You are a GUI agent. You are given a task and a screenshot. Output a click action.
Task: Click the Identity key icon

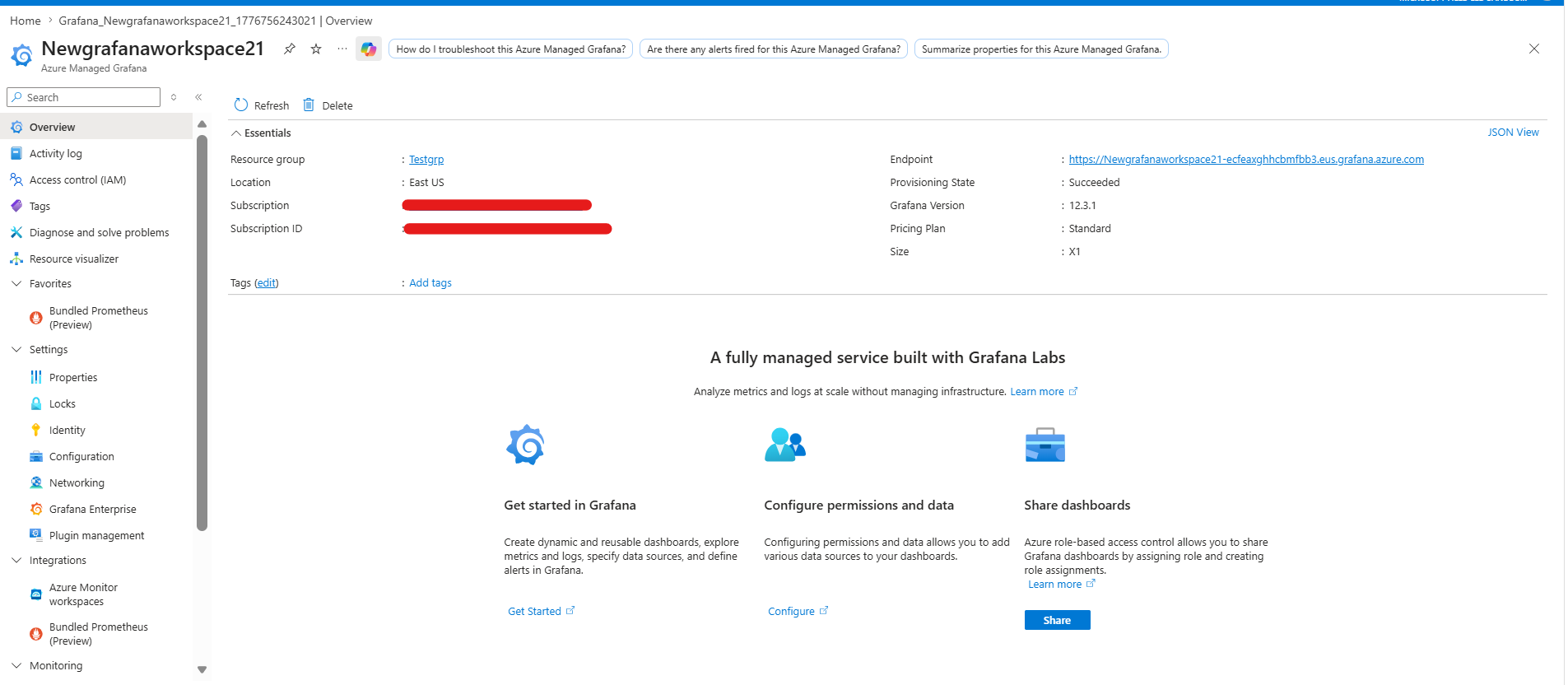tap(36, 430)
